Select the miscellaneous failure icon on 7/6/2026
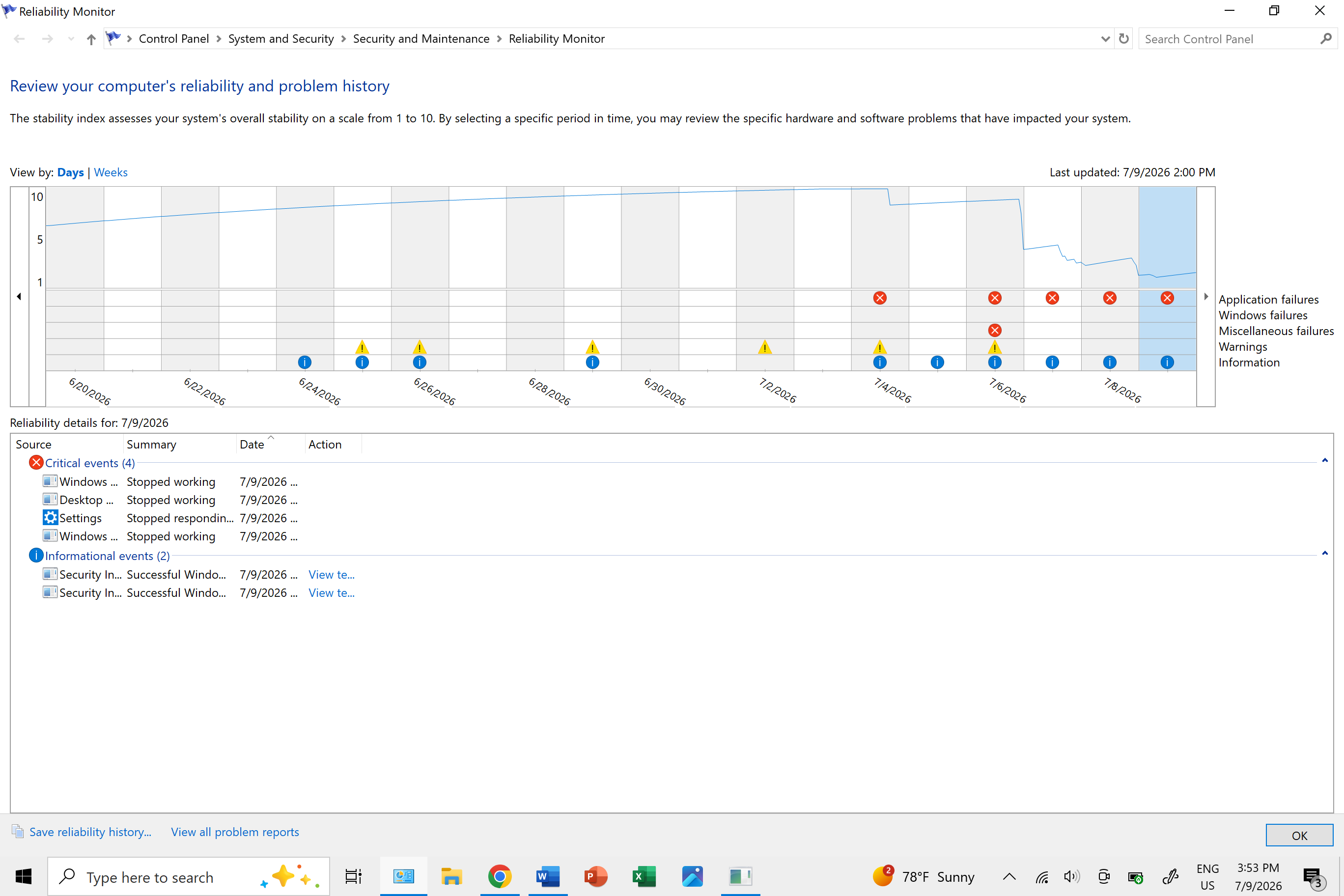1344x896 pixels. 994,330
